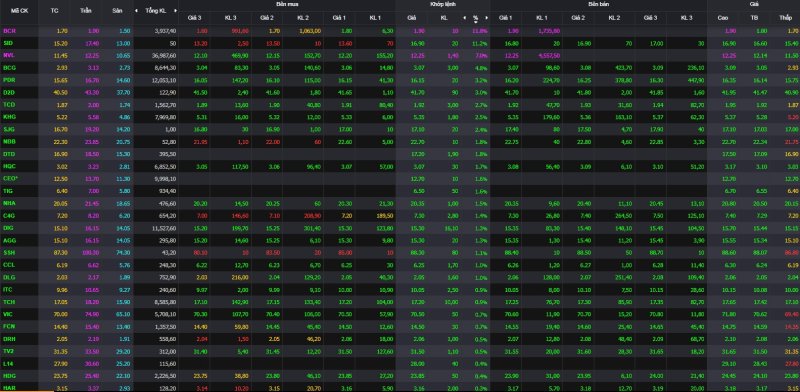Screen dimensions: 800x392
Task: Open stock symbol C4G
Action: [9, 216]
